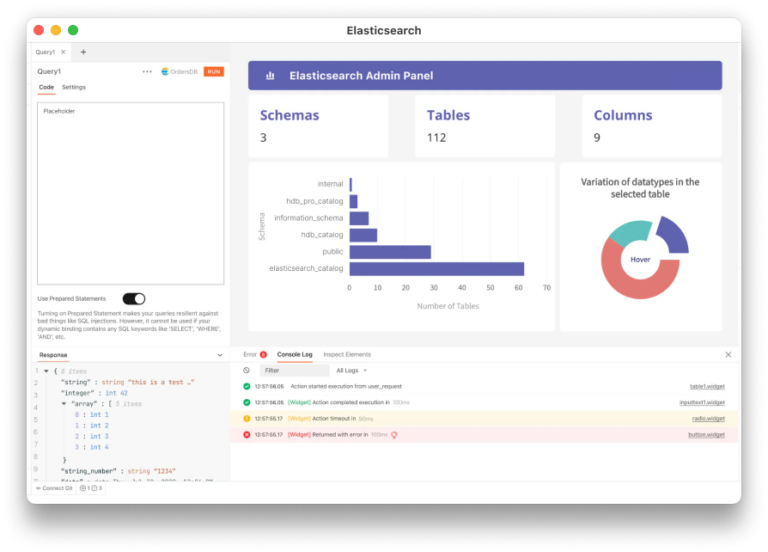Click the Schemas stat card
Image resolution: width=768 pixels, height=552 pixels.
(318, 126)
